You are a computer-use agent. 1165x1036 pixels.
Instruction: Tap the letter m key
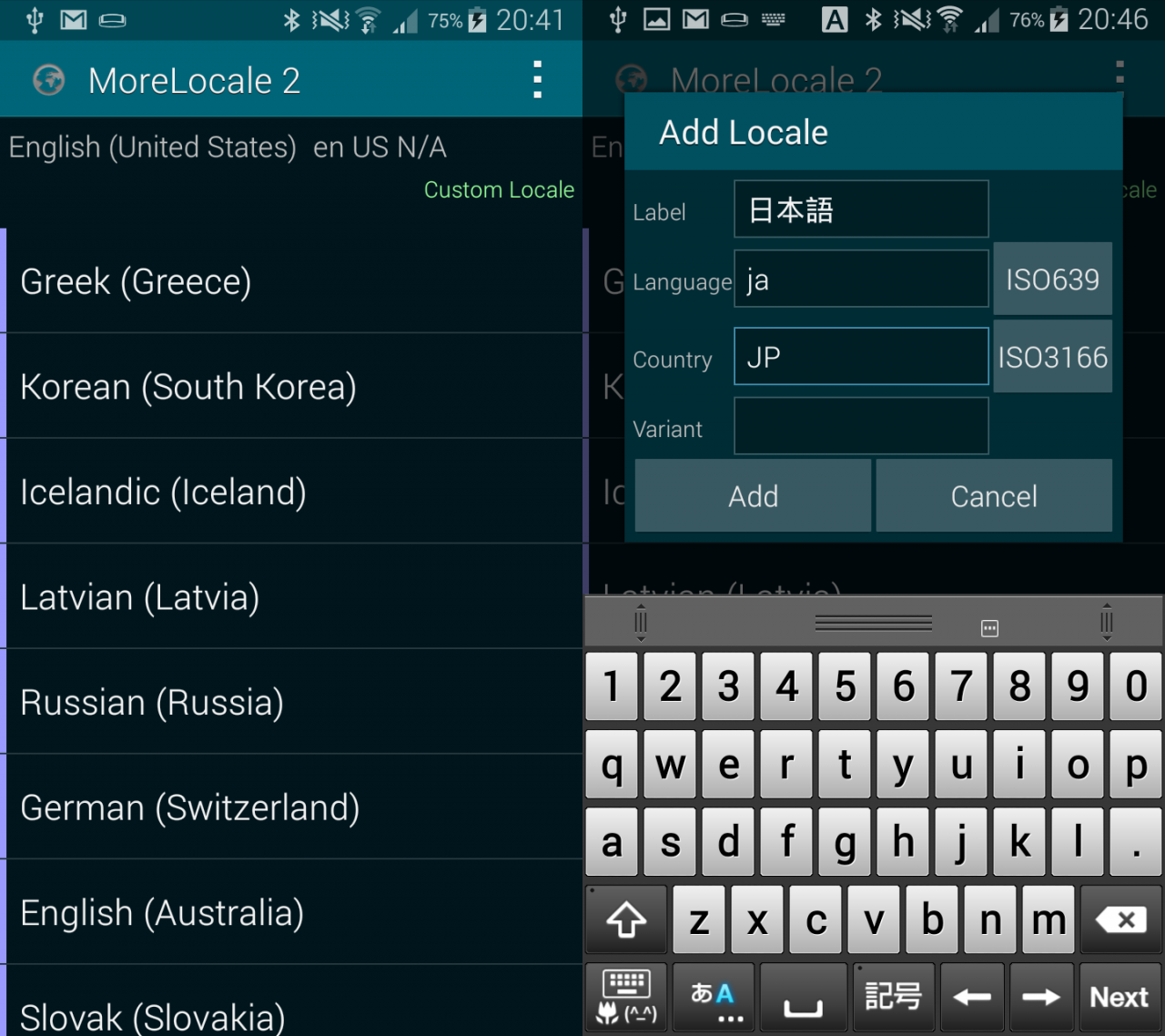pos(1048,919)
